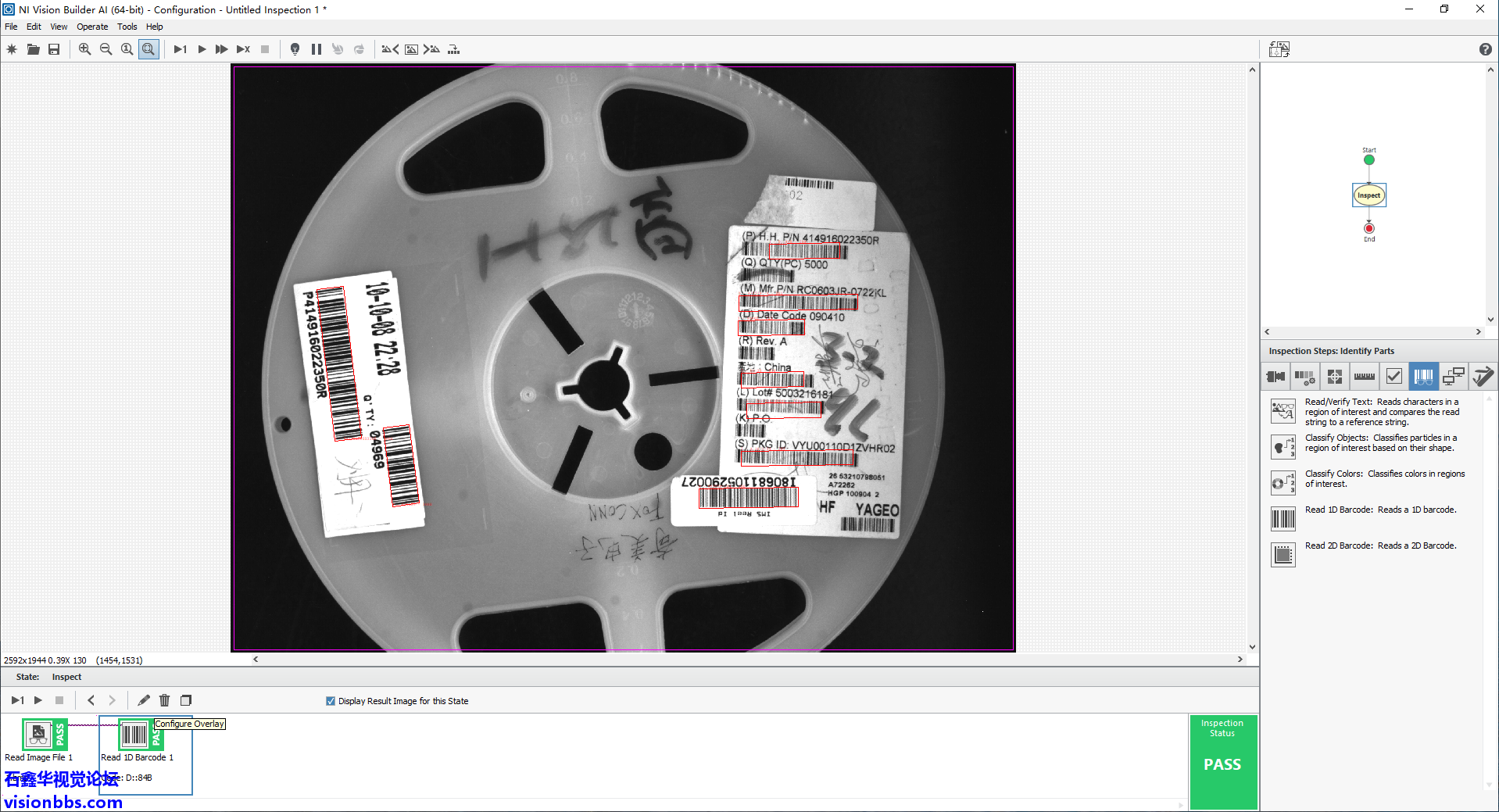Image resolution: width=1499 pixels, height=812 pixels.
Task: Click the current image icon in toolbar
Action: coord(411,49)
